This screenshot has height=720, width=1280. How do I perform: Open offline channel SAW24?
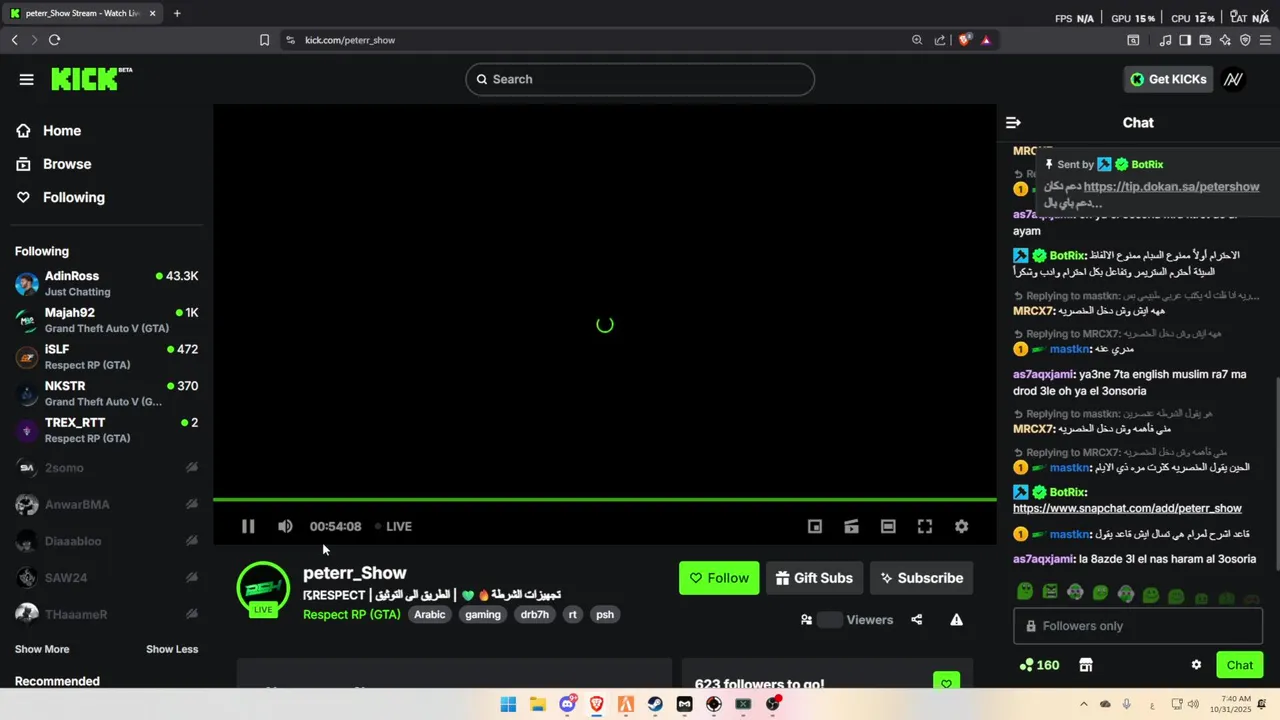106,578
